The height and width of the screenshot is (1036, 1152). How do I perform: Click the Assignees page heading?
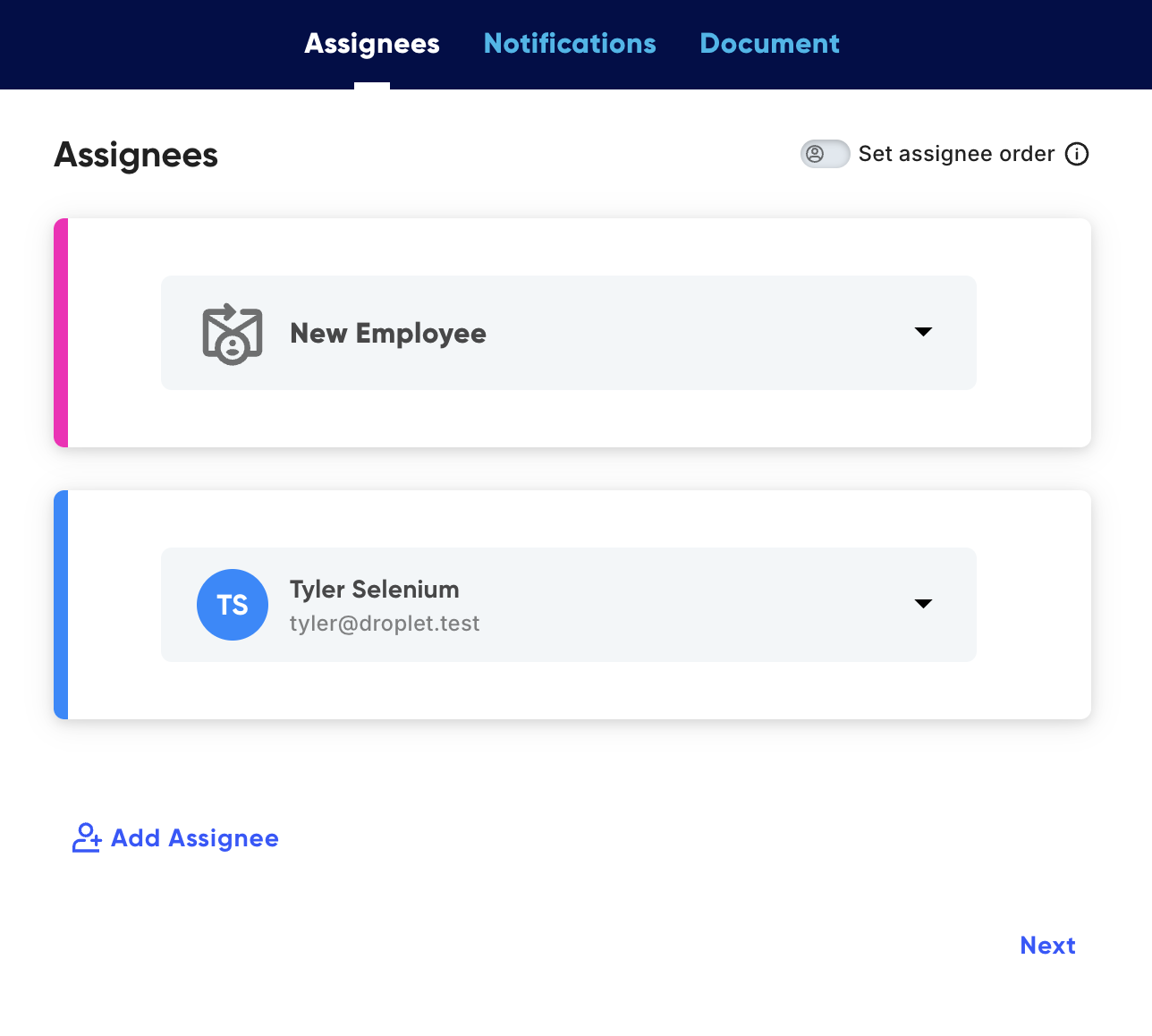(x=136, y=155)
